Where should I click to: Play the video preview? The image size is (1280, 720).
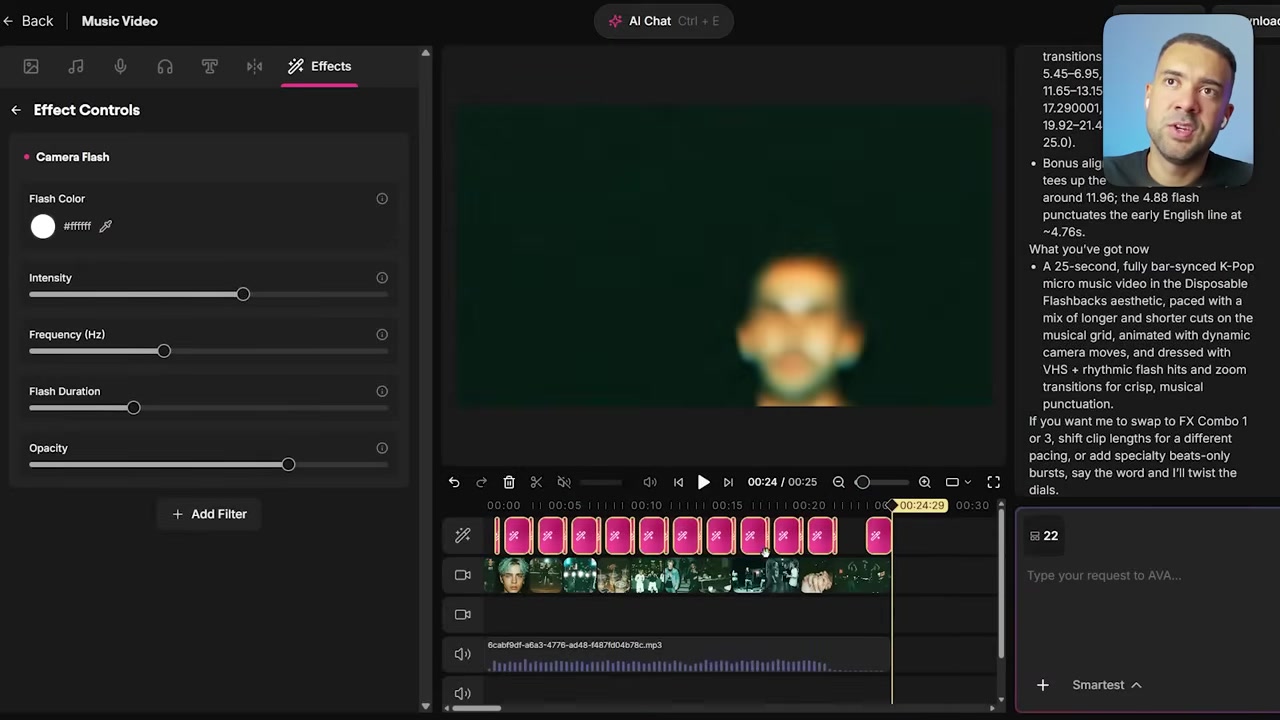703,482
